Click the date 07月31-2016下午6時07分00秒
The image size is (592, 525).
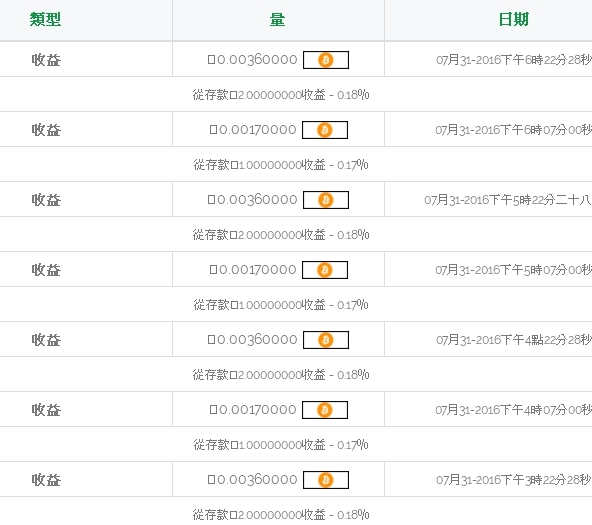click(x=513, y=130)
